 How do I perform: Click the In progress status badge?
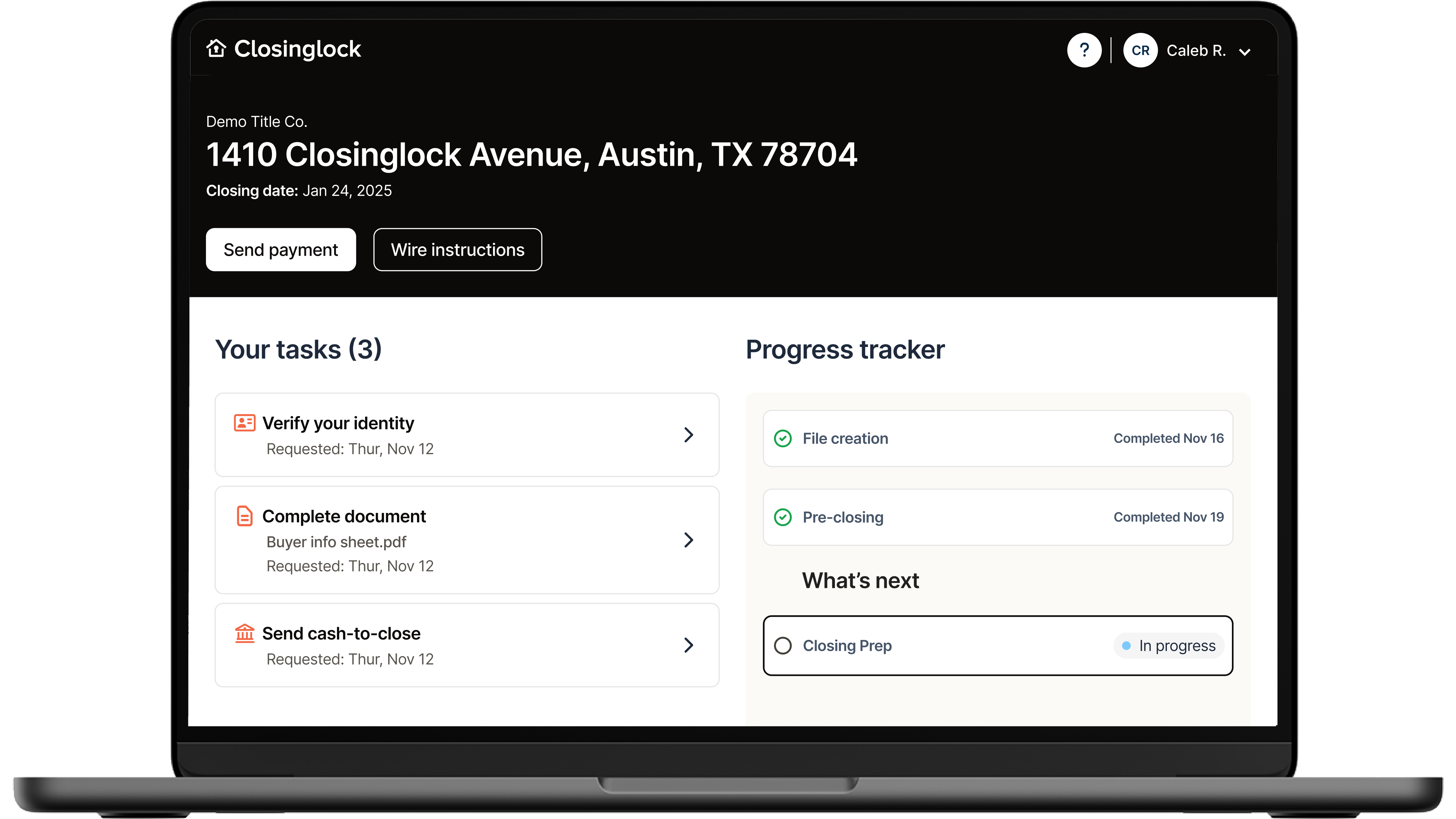1168,646
